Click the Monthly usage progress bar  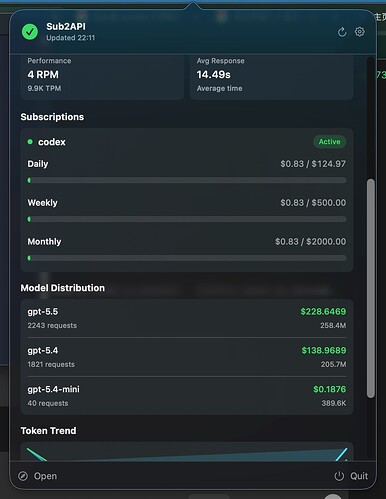[x=187, y=258]
